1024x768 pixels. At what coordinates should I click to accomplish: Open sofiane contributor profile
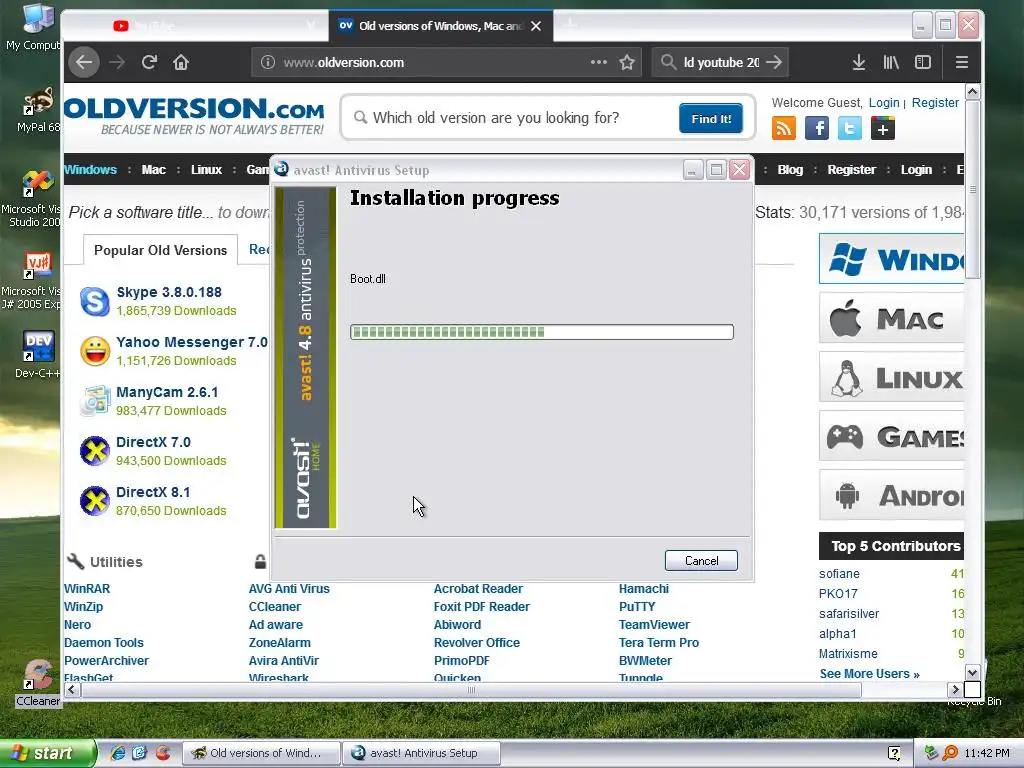coord(839,573)
